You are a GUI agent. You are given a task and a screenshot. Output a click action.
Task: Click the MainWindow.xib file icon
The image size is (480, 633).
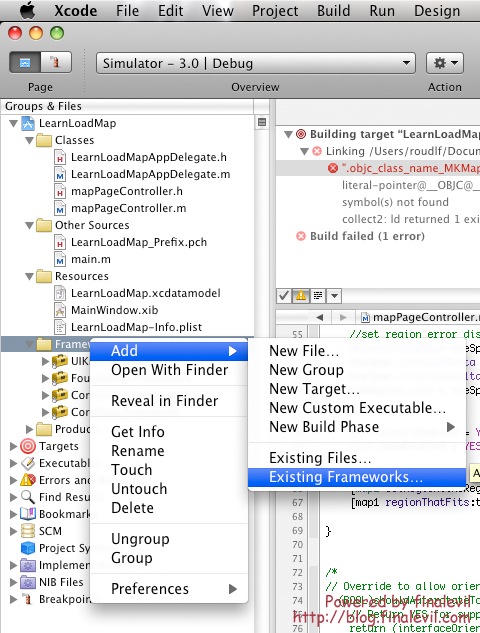[60, 310]
